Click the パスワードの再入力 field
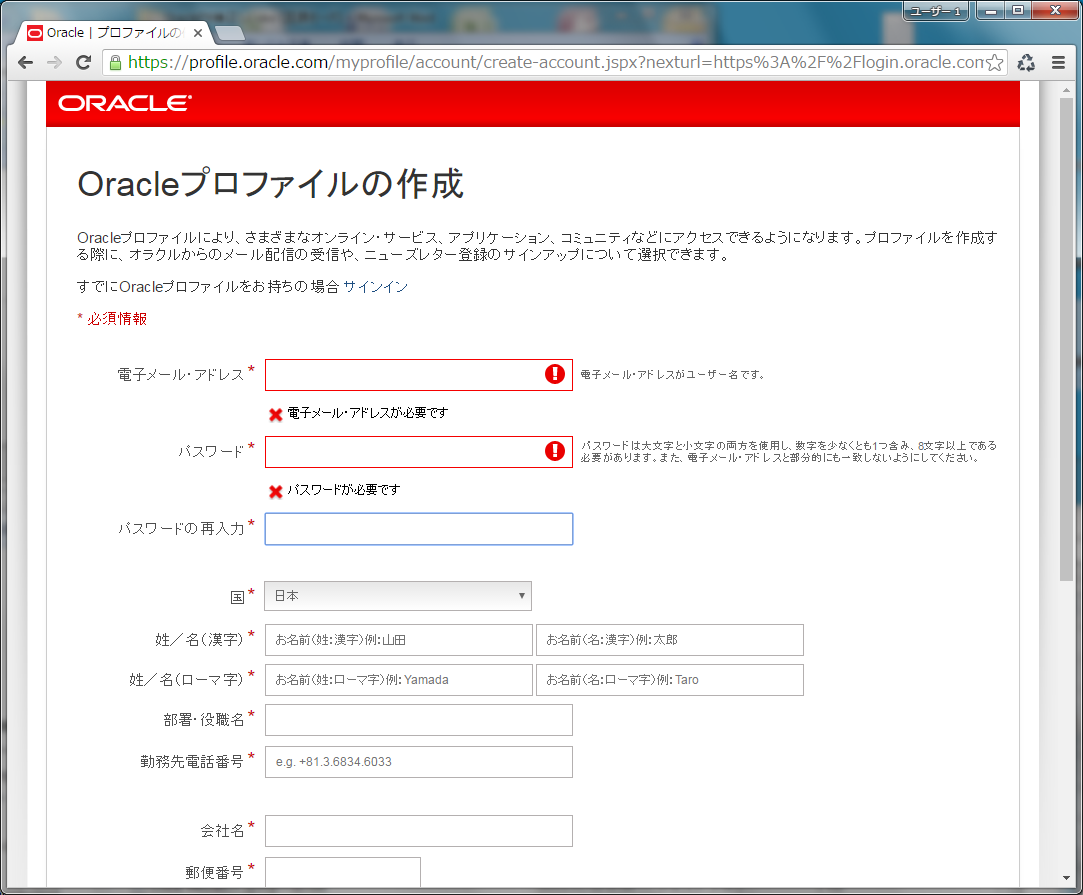This screenshot has width=1083, height=895. [x=419, y=529]
